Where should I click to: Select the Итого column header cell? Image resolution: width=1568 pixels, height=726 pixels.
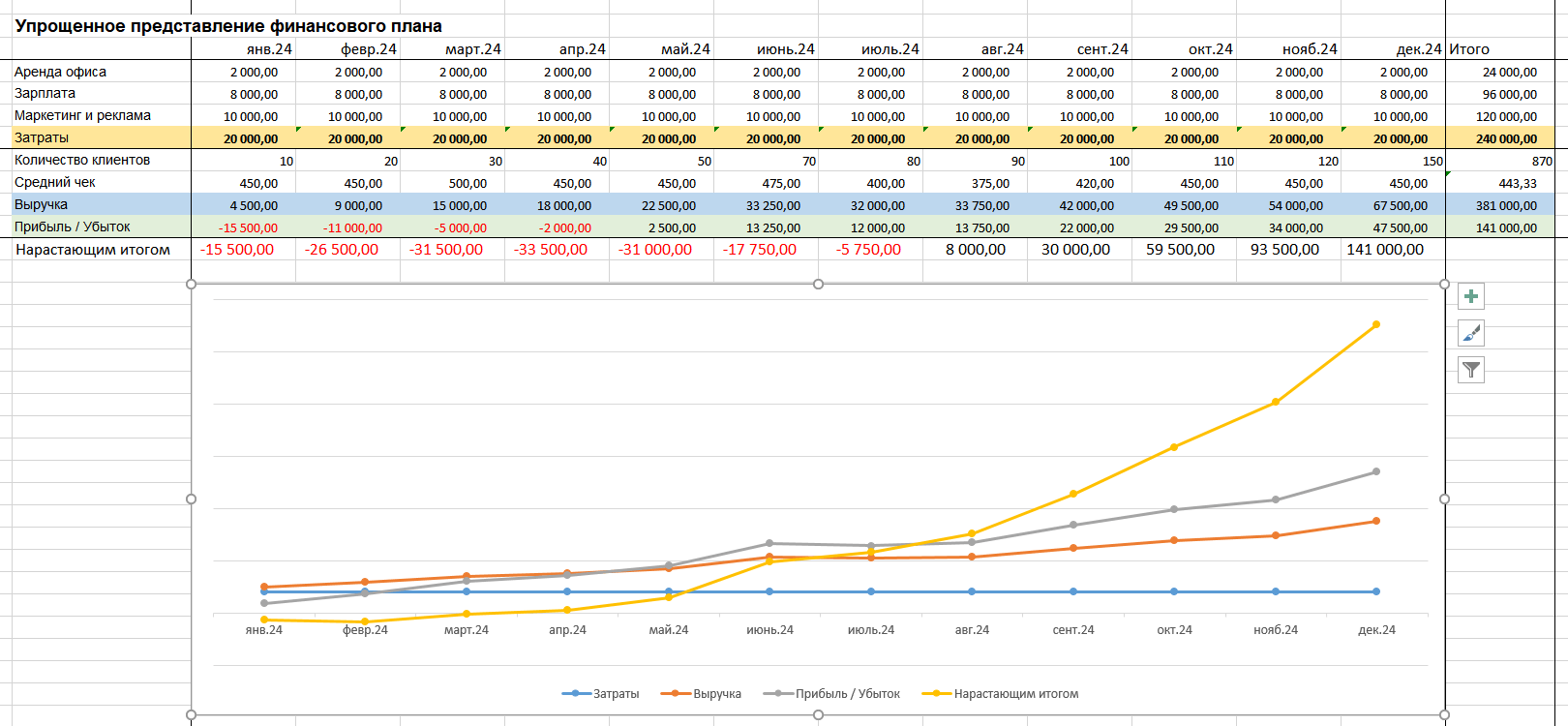tap(1500, 48)
